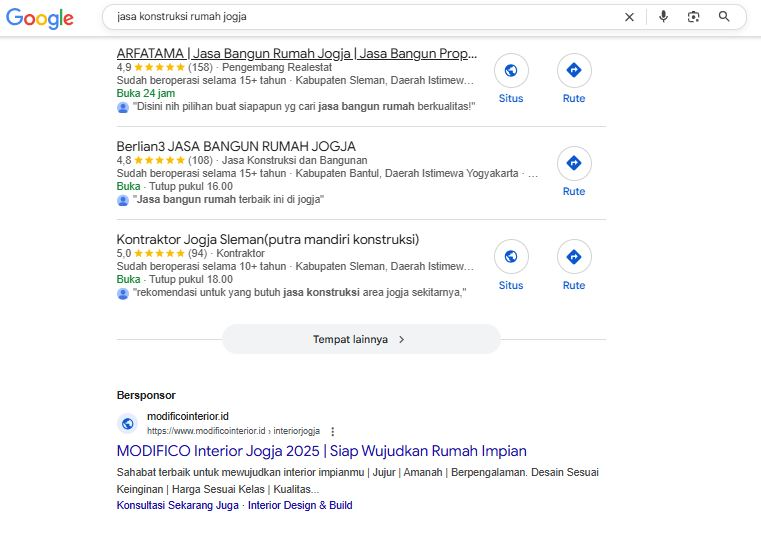Click the 'Buka 24 jam' hours text

146,93
